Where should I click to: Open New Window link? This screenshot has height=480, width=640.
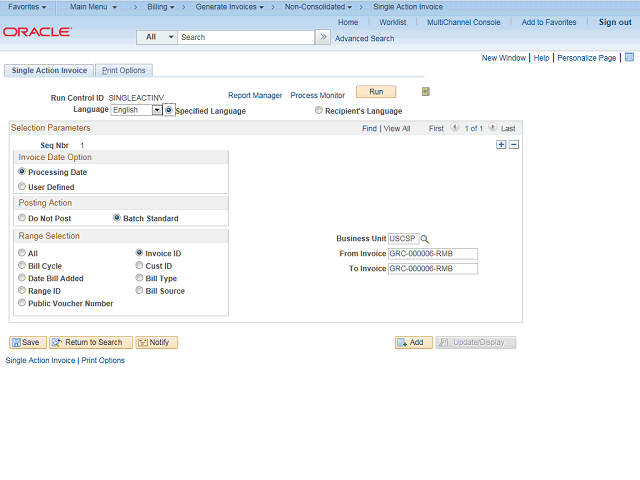click(504, 58)
